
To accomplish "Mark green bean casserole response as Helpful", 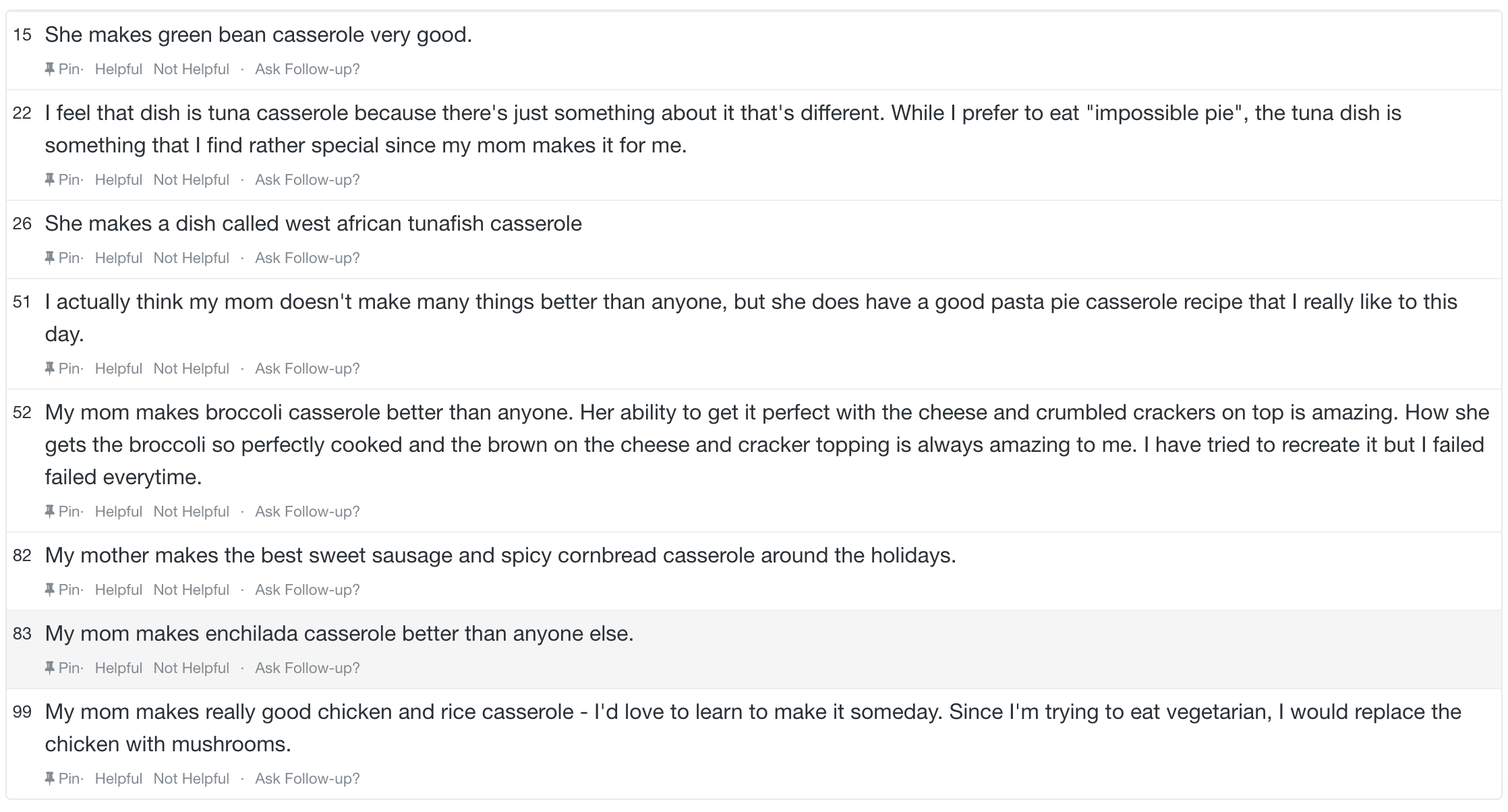I will (x=118, y=69).
